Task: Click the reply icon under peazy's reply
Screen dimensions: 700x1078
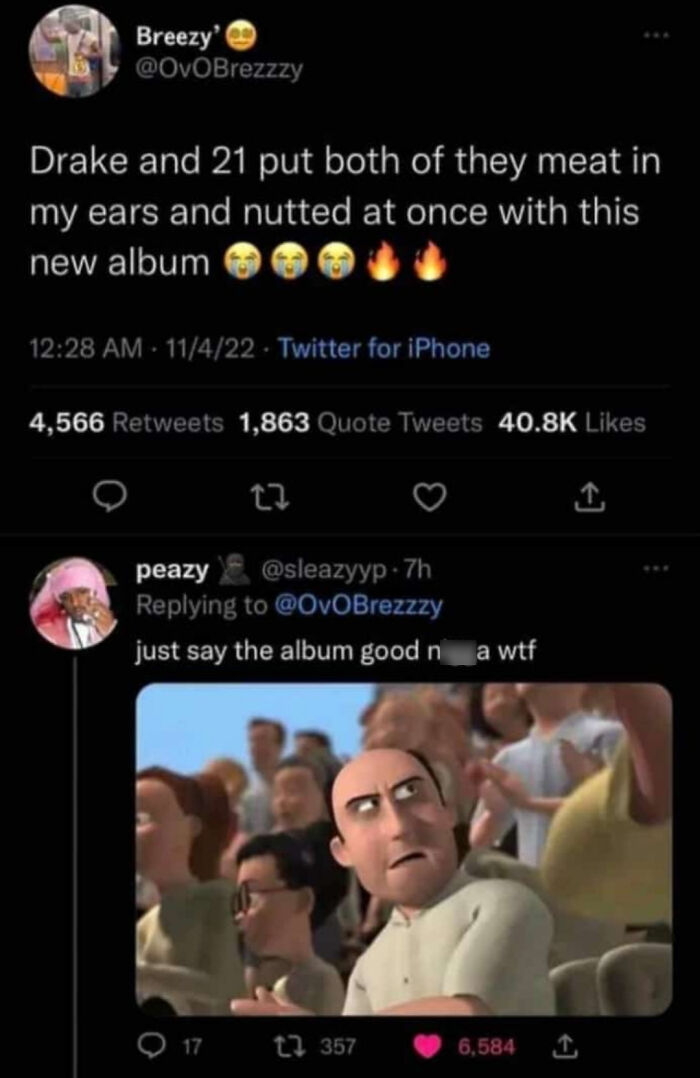Action: tap(152, 1044)
